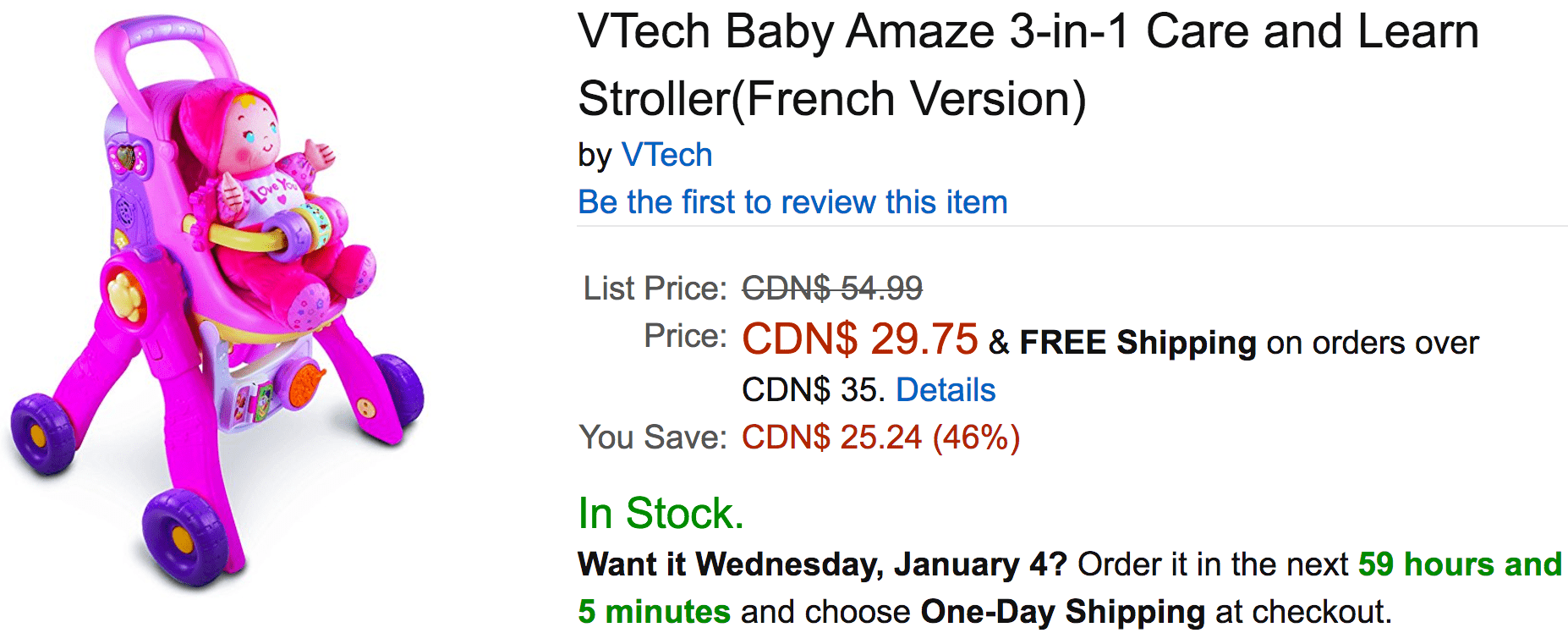This screenshot has height=633, width=1568.
Task: Click the '(French Version)' part of the title
Action: click(909, 99)
